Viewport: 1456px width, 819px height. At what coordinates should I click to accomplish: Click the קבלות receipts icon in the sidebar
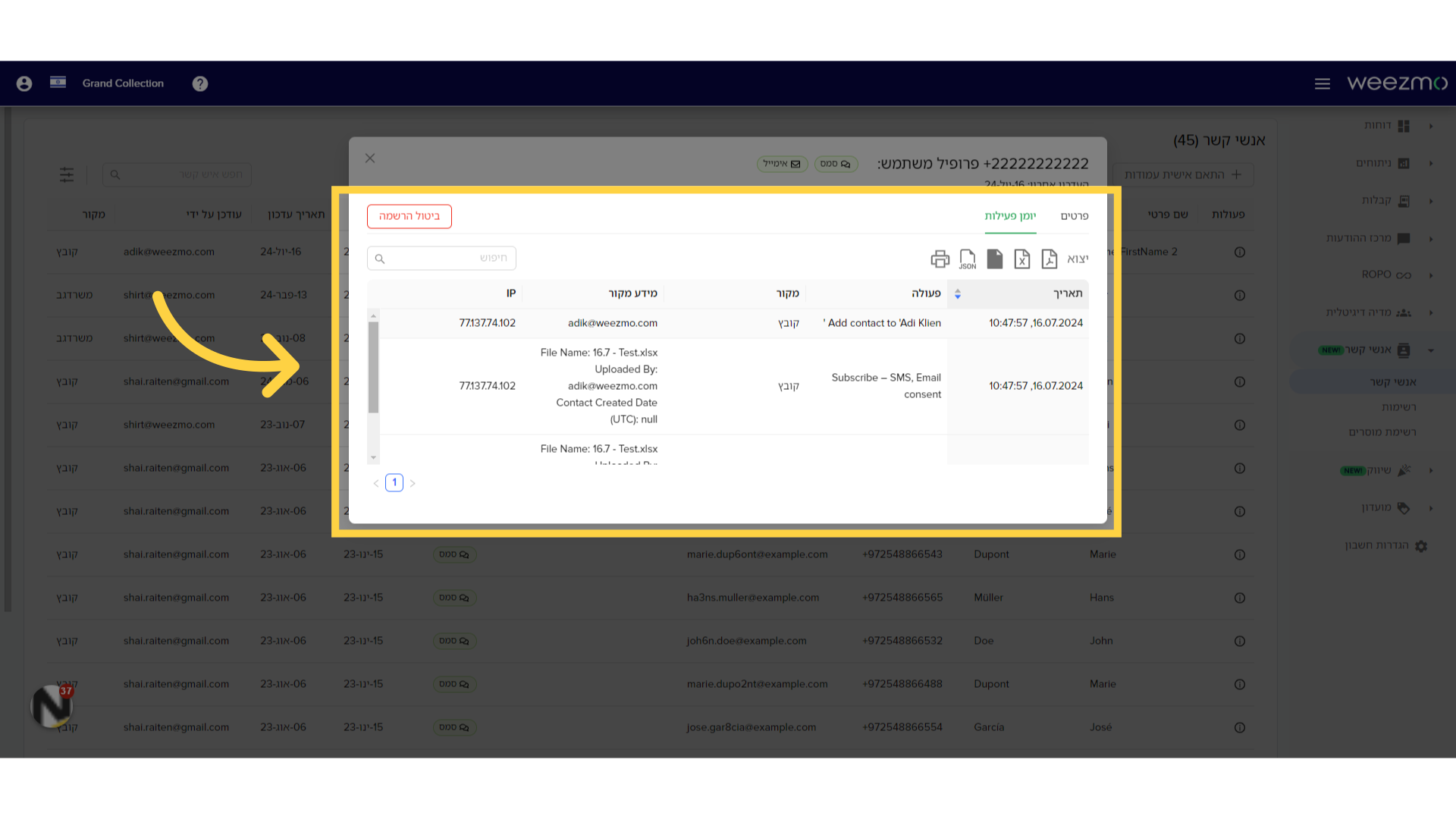tap(1404, 201)
